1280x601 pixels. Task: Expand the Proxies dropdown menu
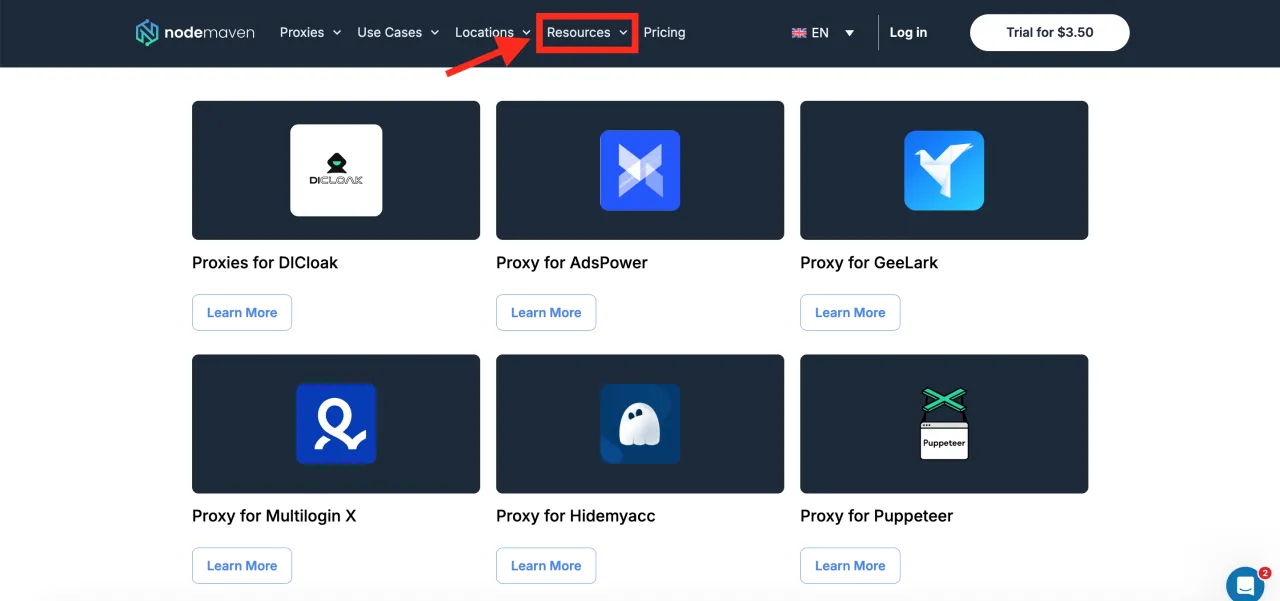310,33
